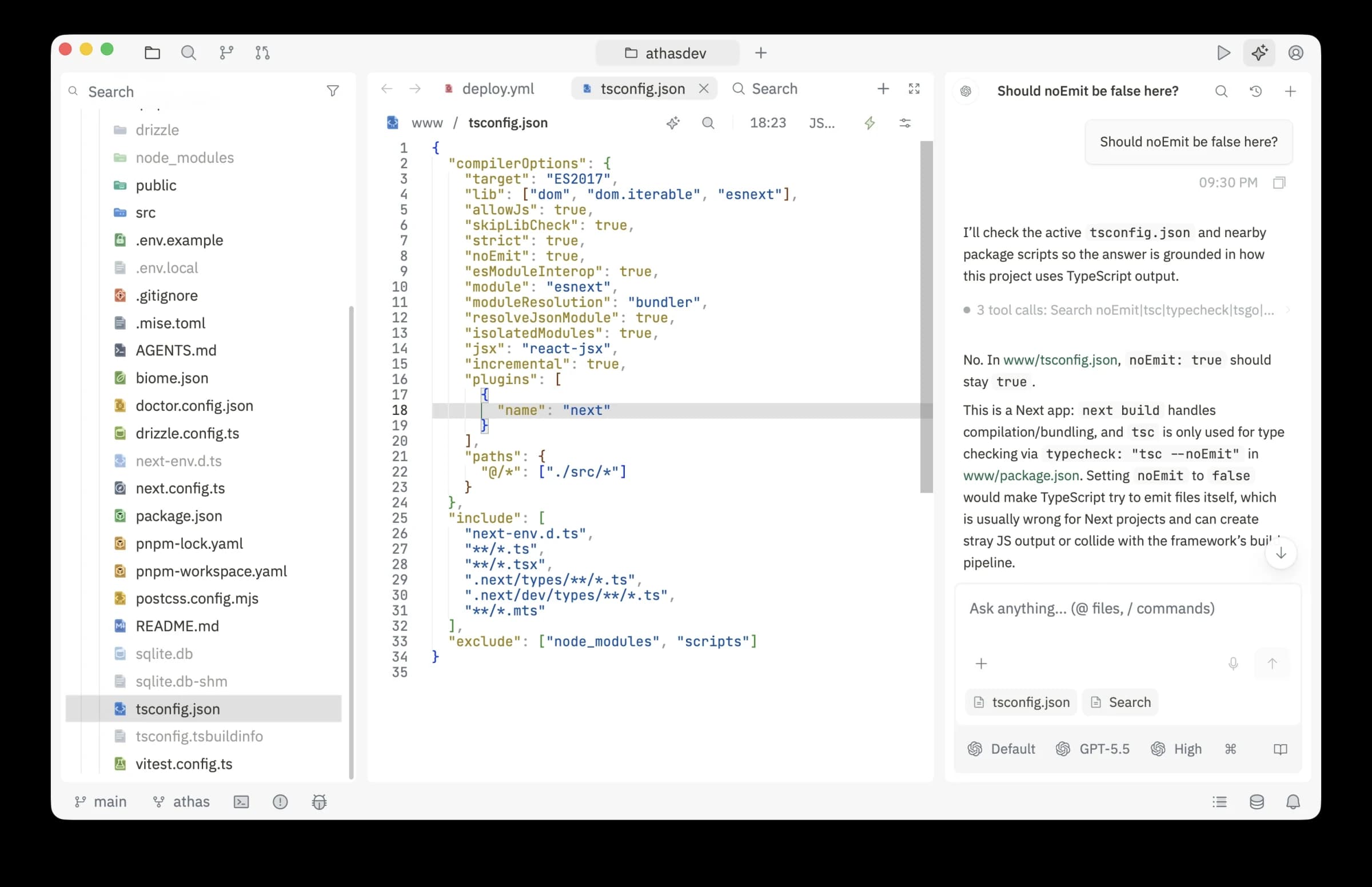Add a new editor tab with plus
The height and width of the screenshot is (887, 1372).
[x=883, y=89]
